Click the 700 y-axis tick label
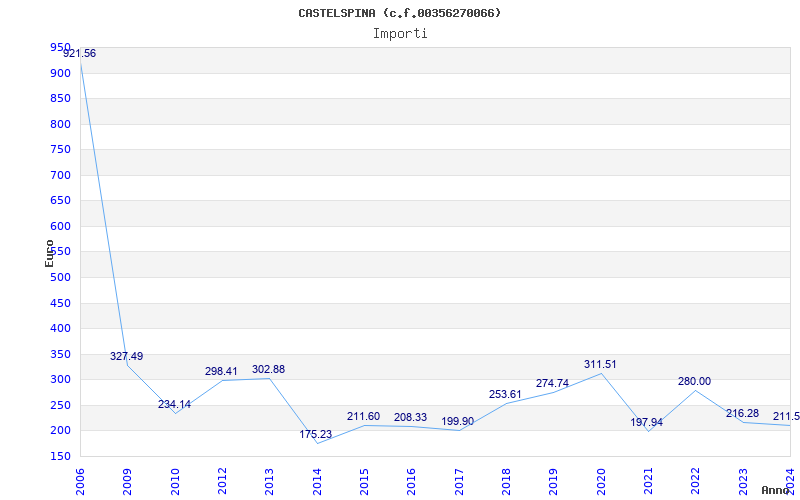 [60, 176]
